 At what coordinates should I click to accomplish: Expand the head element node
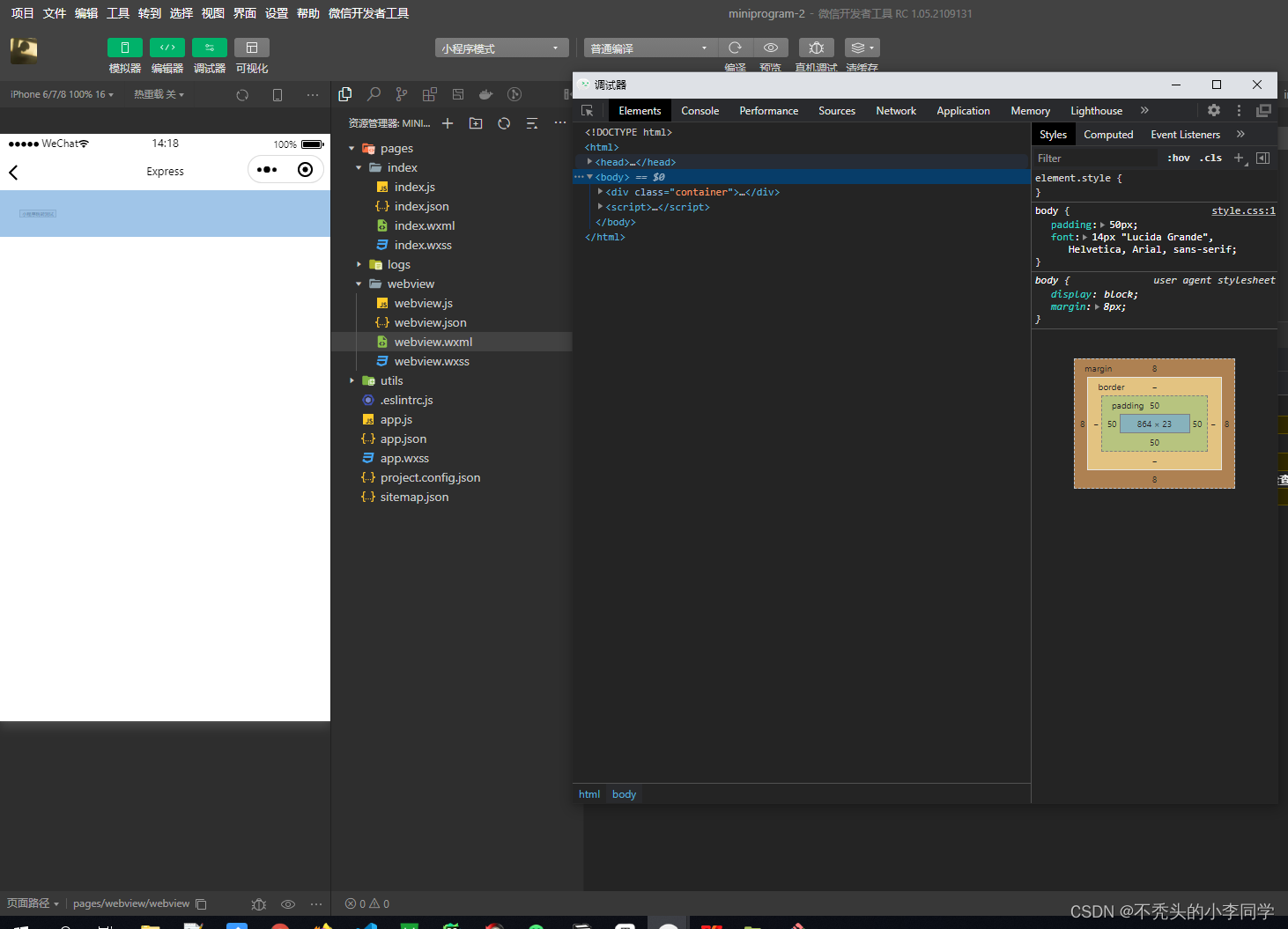[x=589, y=162]
